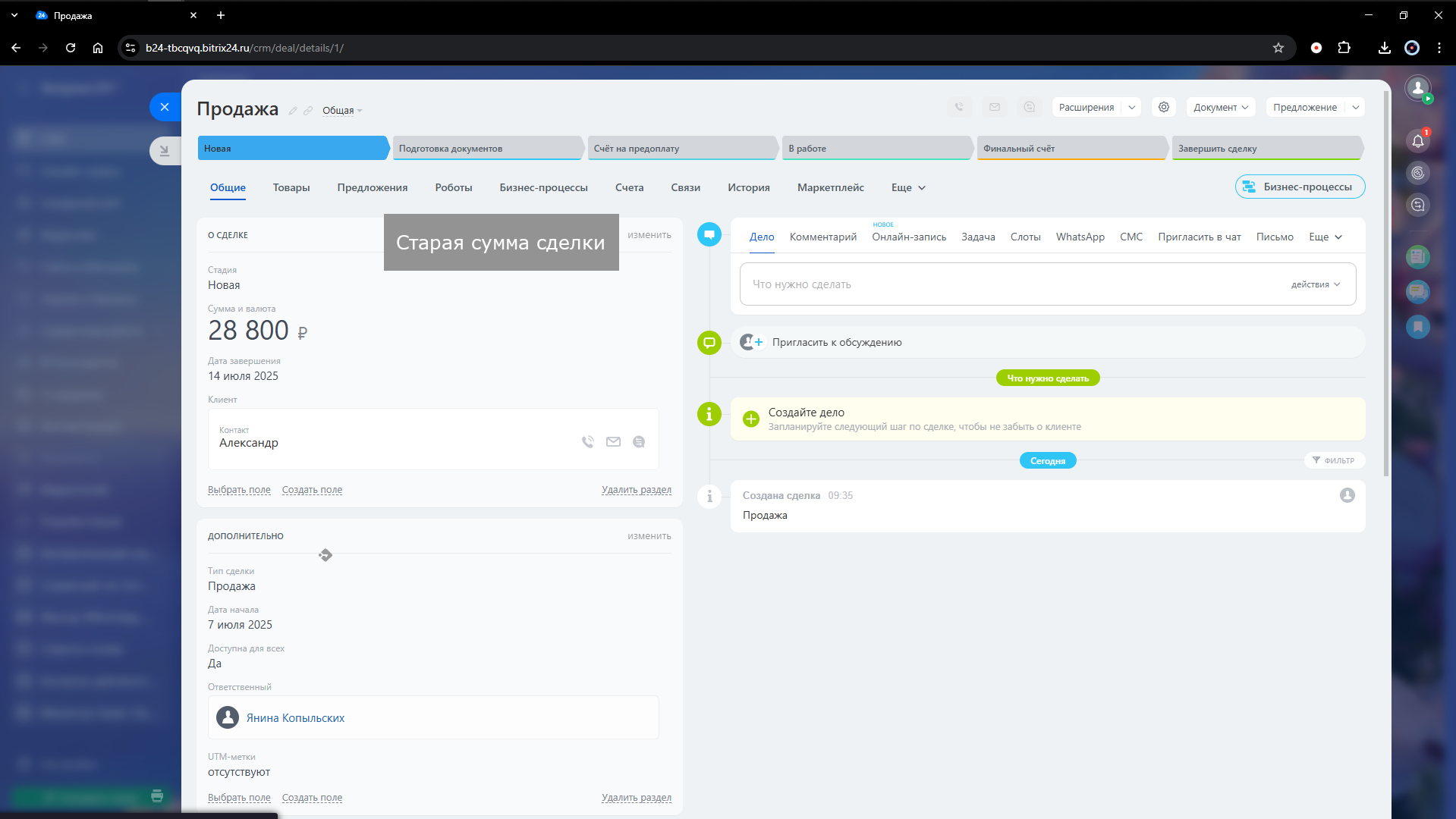Click изменить in the Дополнительно section
This screenshot has height=819, width=1456.
coord(649,536)
